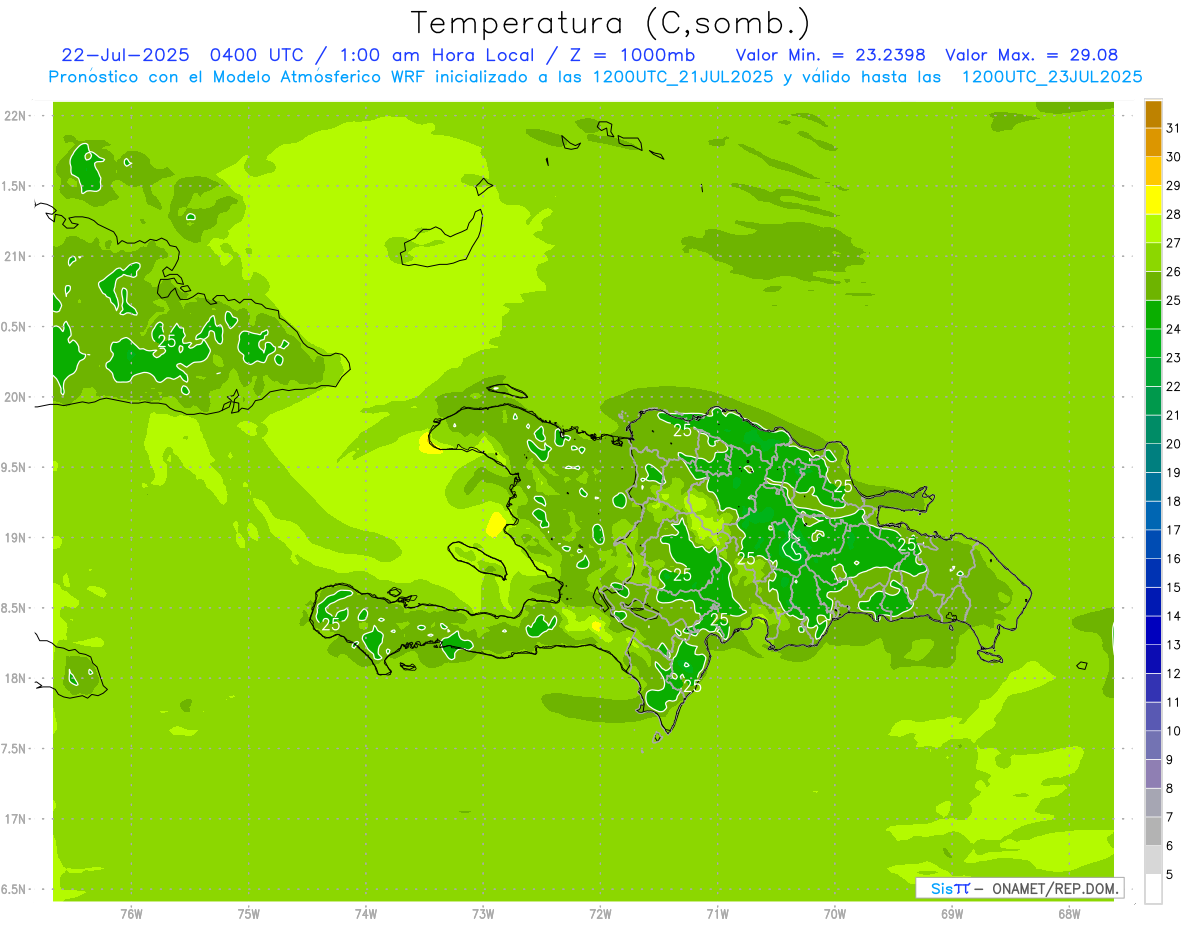Click longitude label "75W"
Image resolution: width=1200 pixels, height=927 pixels.
pos(249,914)
